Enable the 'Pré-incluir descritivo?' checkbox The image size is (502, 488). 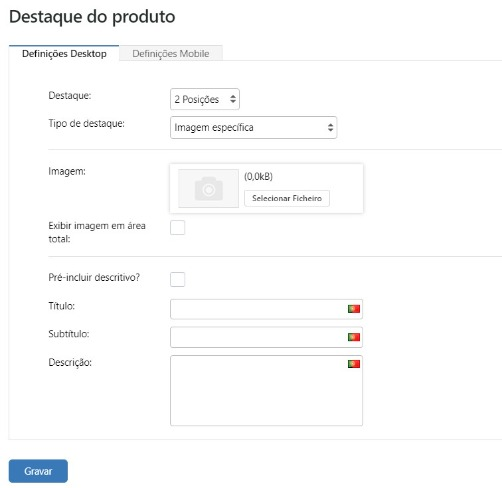coord(177,279)
